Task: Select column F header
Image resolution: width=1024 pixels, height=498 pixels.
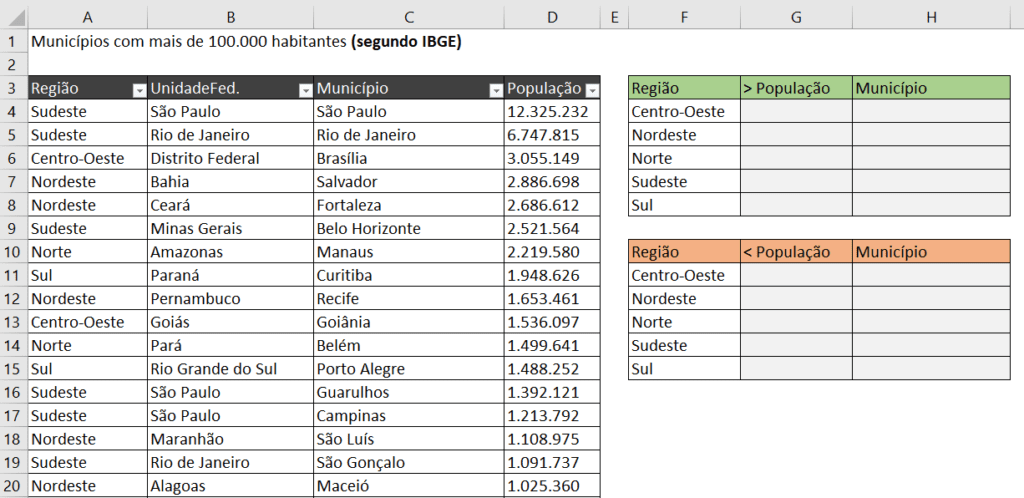Action: coord(684,18)
